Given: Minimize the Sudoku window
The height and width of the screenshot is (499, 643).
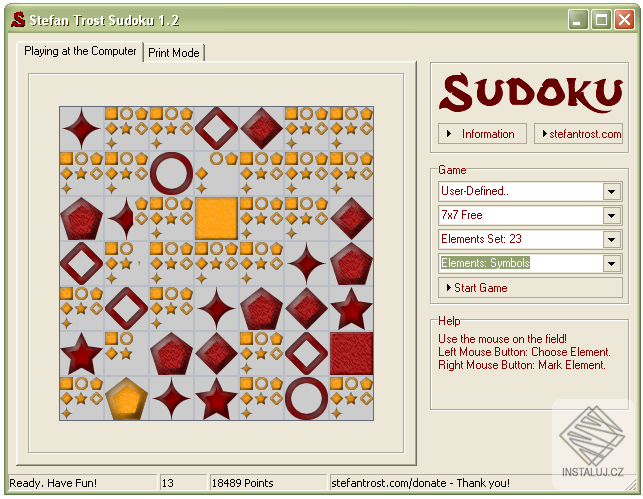Looking at the screenshot, I should click(578, 20).
